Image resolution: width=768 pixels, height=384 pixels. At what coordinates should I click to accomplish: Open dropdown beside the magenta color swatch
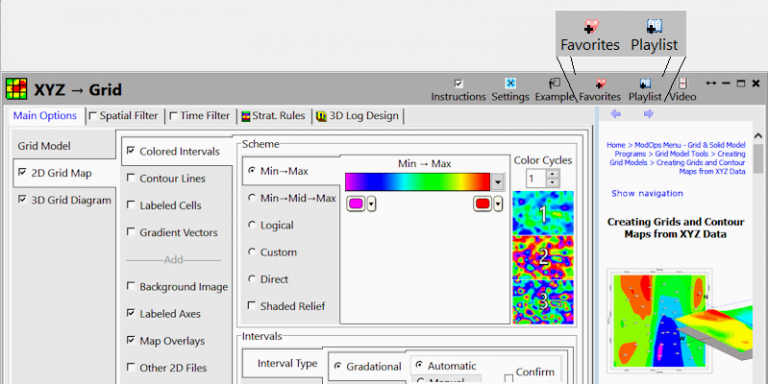pyautogui.click(x=371, y=204)
